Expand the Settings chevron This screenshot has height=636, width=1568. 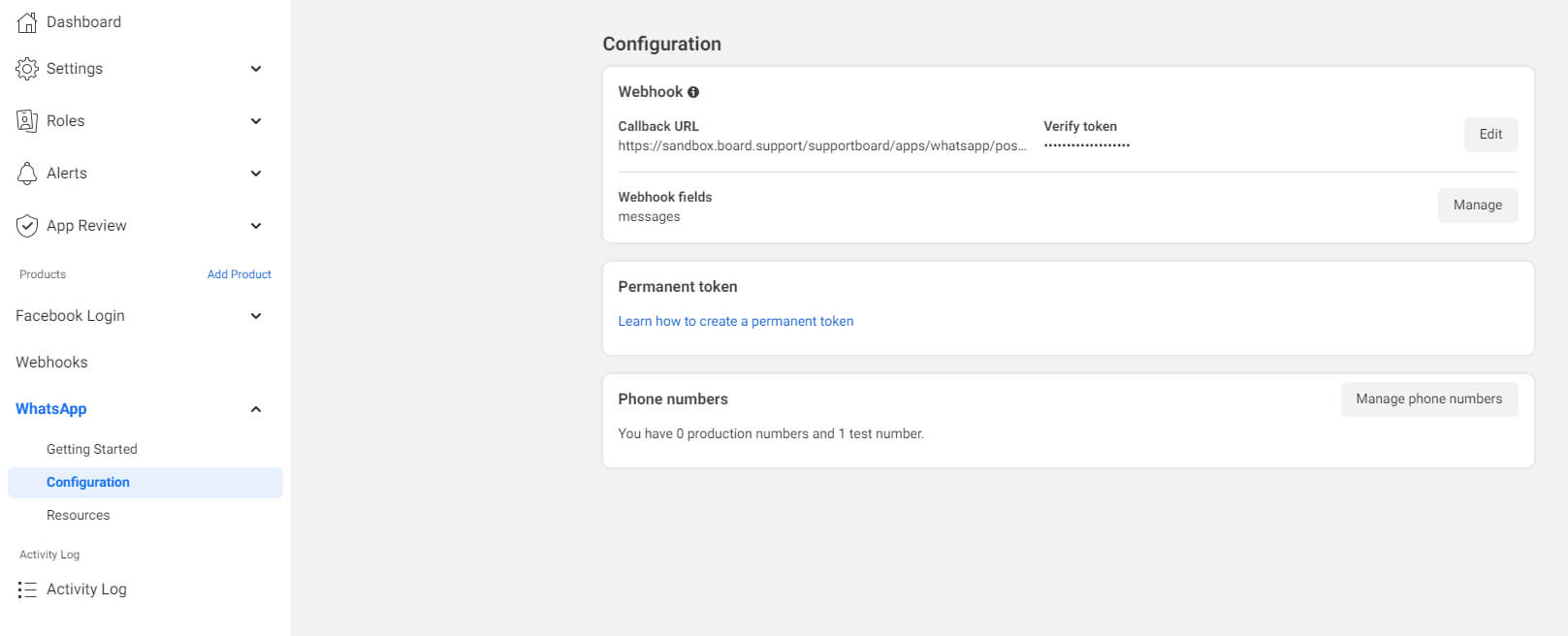pos(256,69)
